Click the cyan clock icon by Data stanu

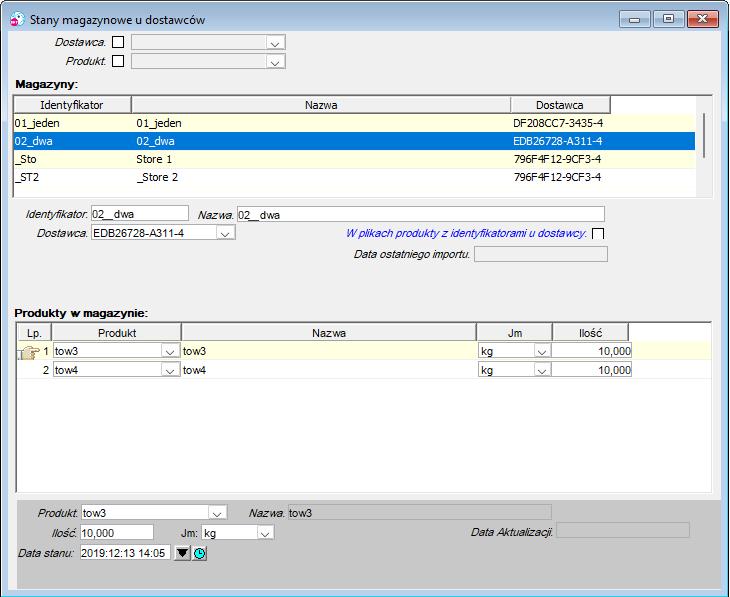tap(200, 553)
